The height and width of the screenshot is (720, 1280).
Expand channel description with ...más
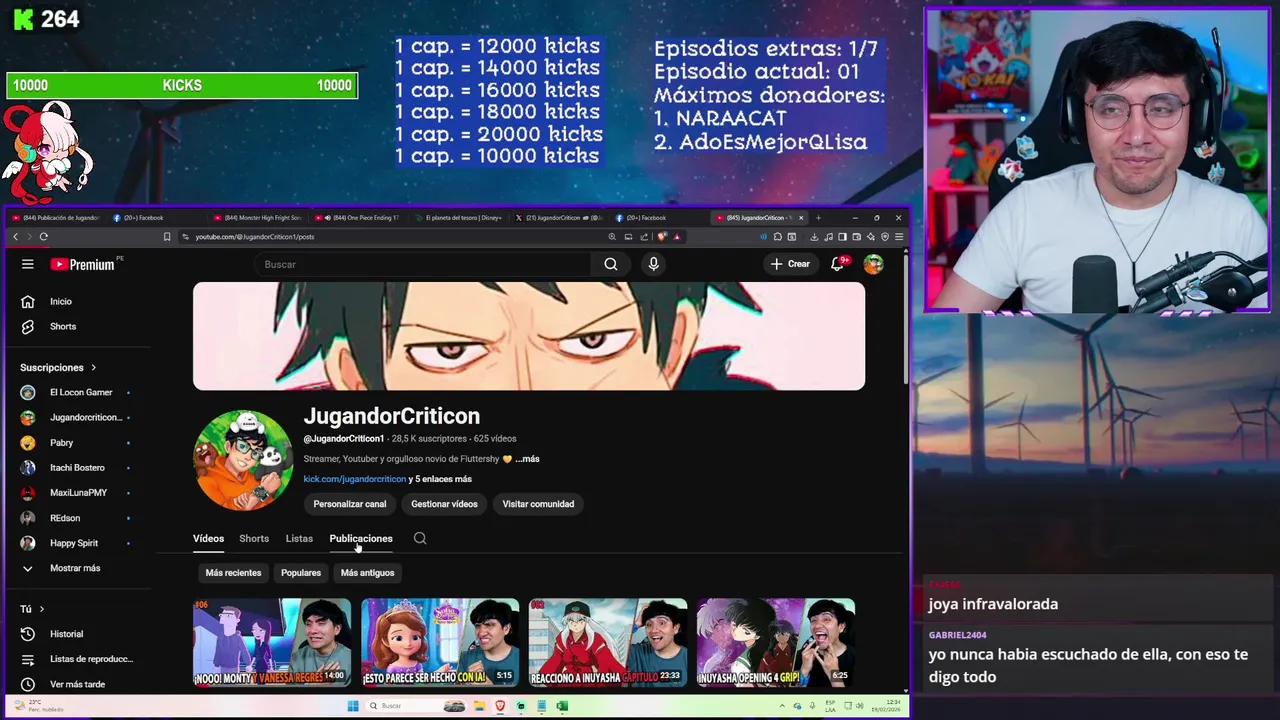click(x=527, y=459)
